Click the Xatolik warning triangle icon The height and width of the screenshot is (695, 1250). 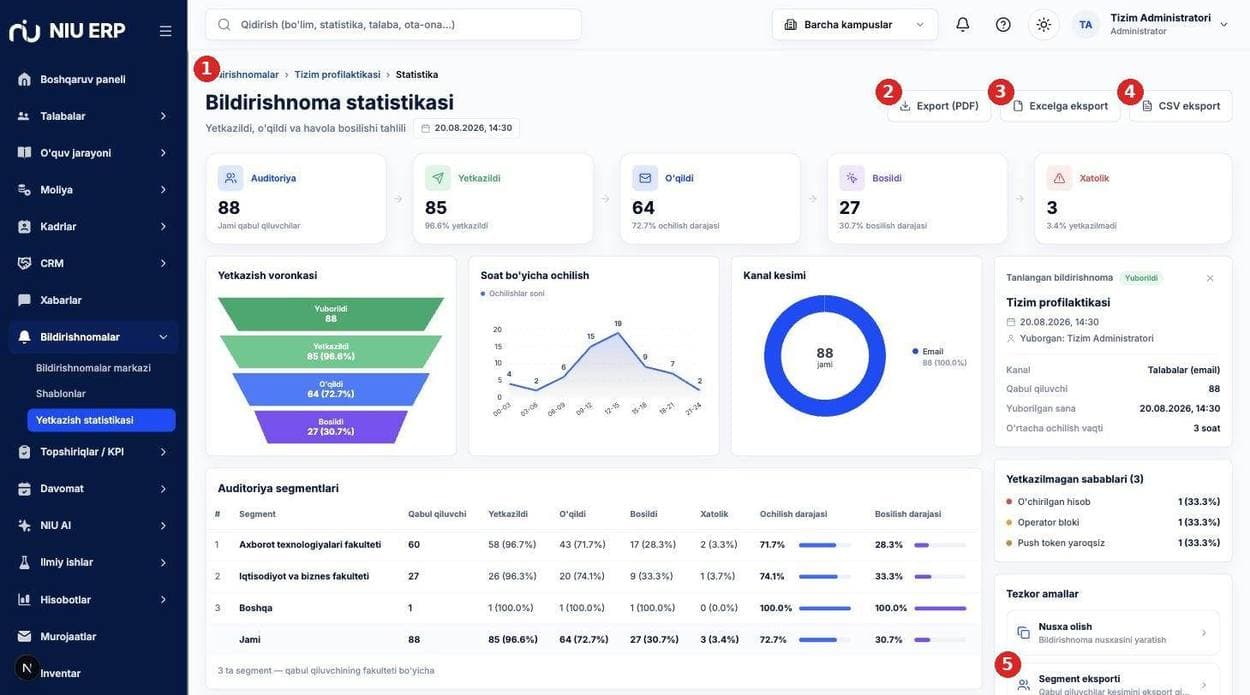point(1059,178)
